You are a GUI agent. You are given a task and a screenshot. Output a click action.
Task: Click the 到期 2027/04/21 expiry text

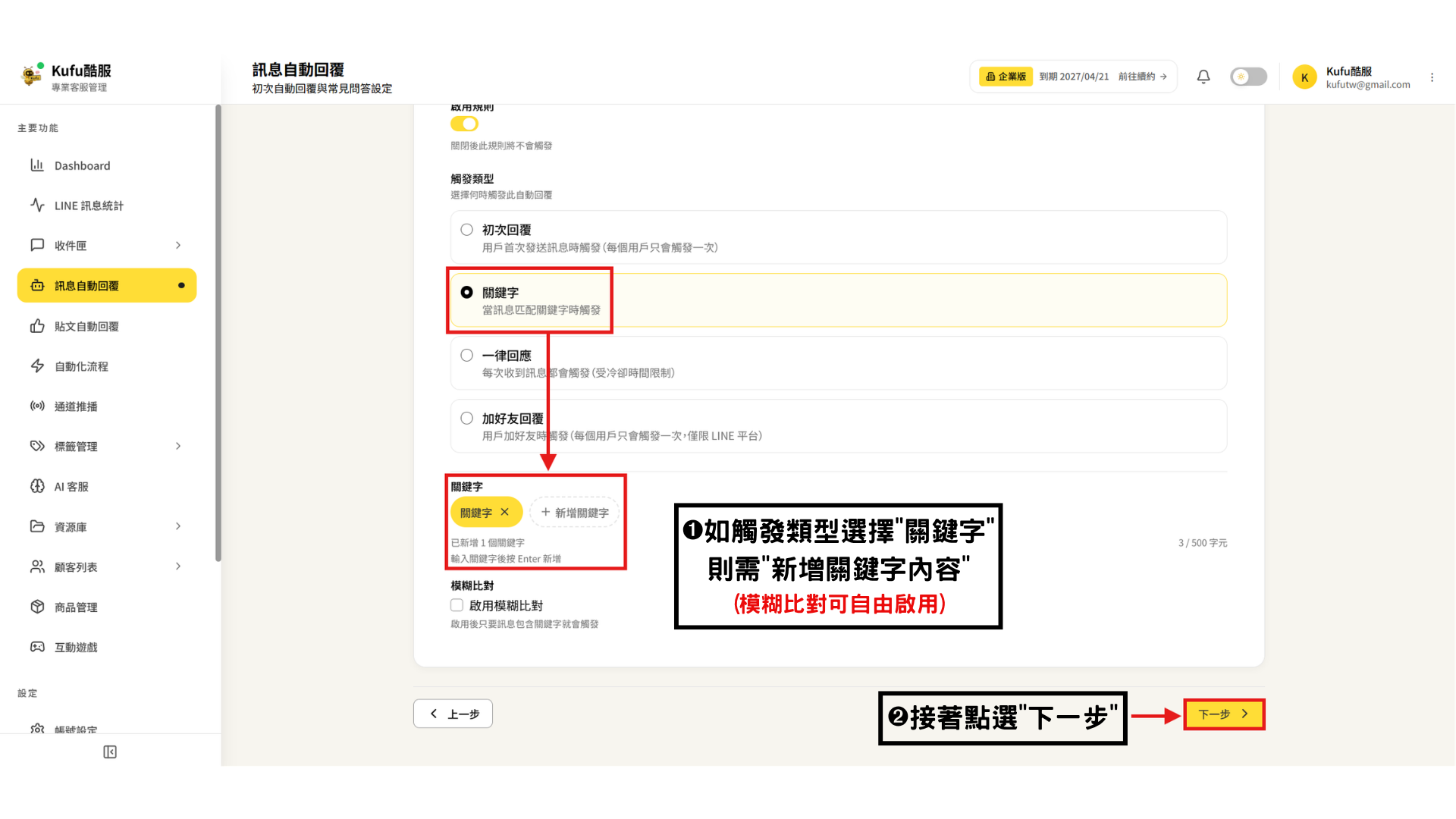pos(1074,77)
